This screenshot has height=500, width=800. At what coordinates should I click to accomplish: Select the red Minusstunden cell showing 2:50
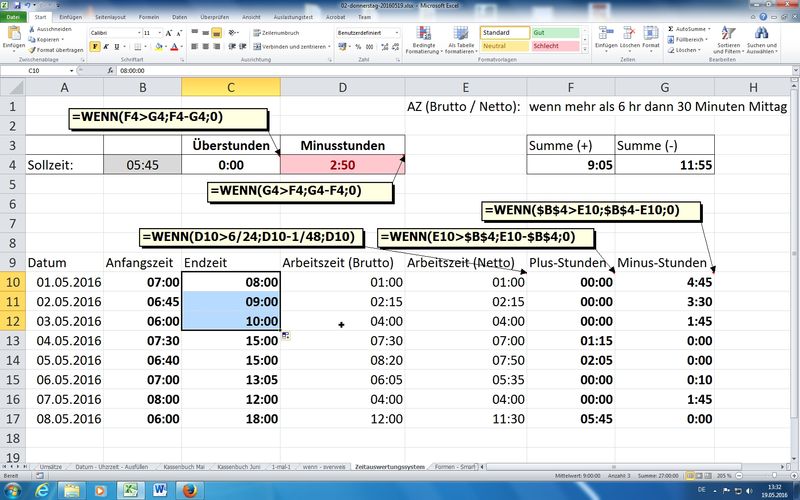[343, 165]
